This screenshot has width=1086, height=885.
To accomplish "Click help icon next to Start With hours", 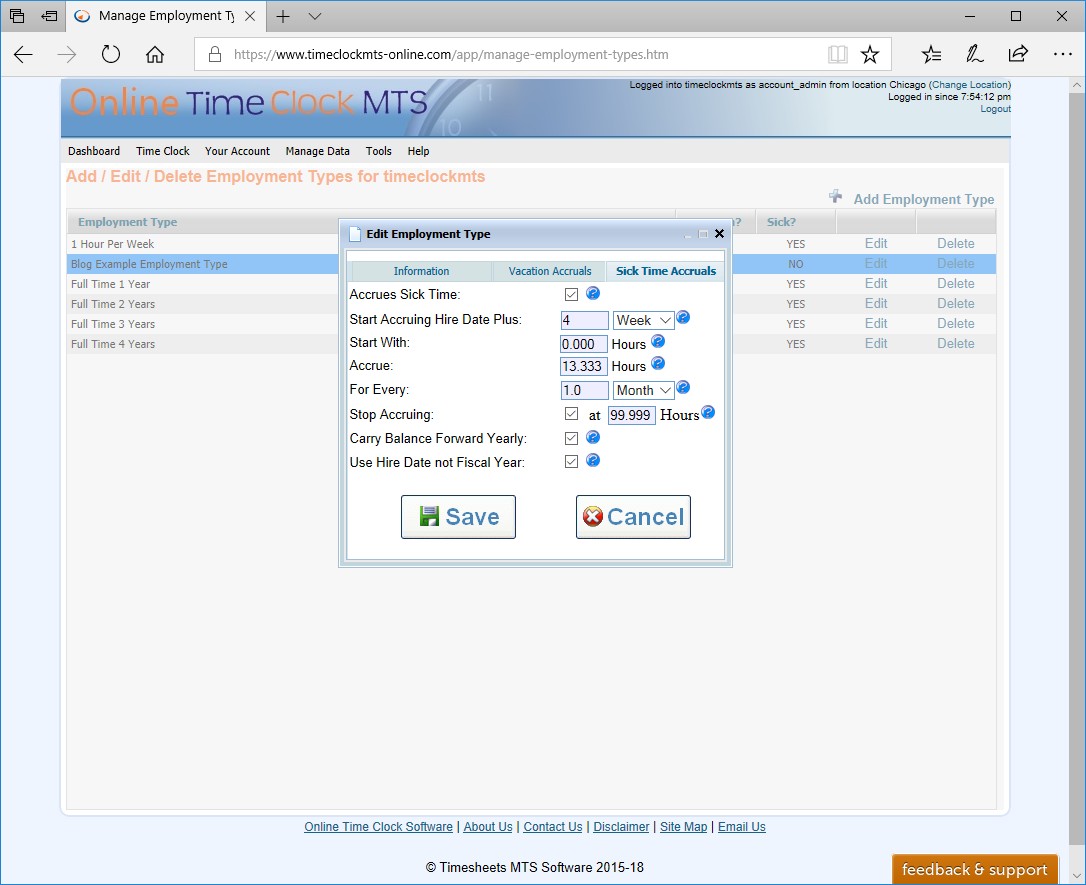I will click(658, 342).
